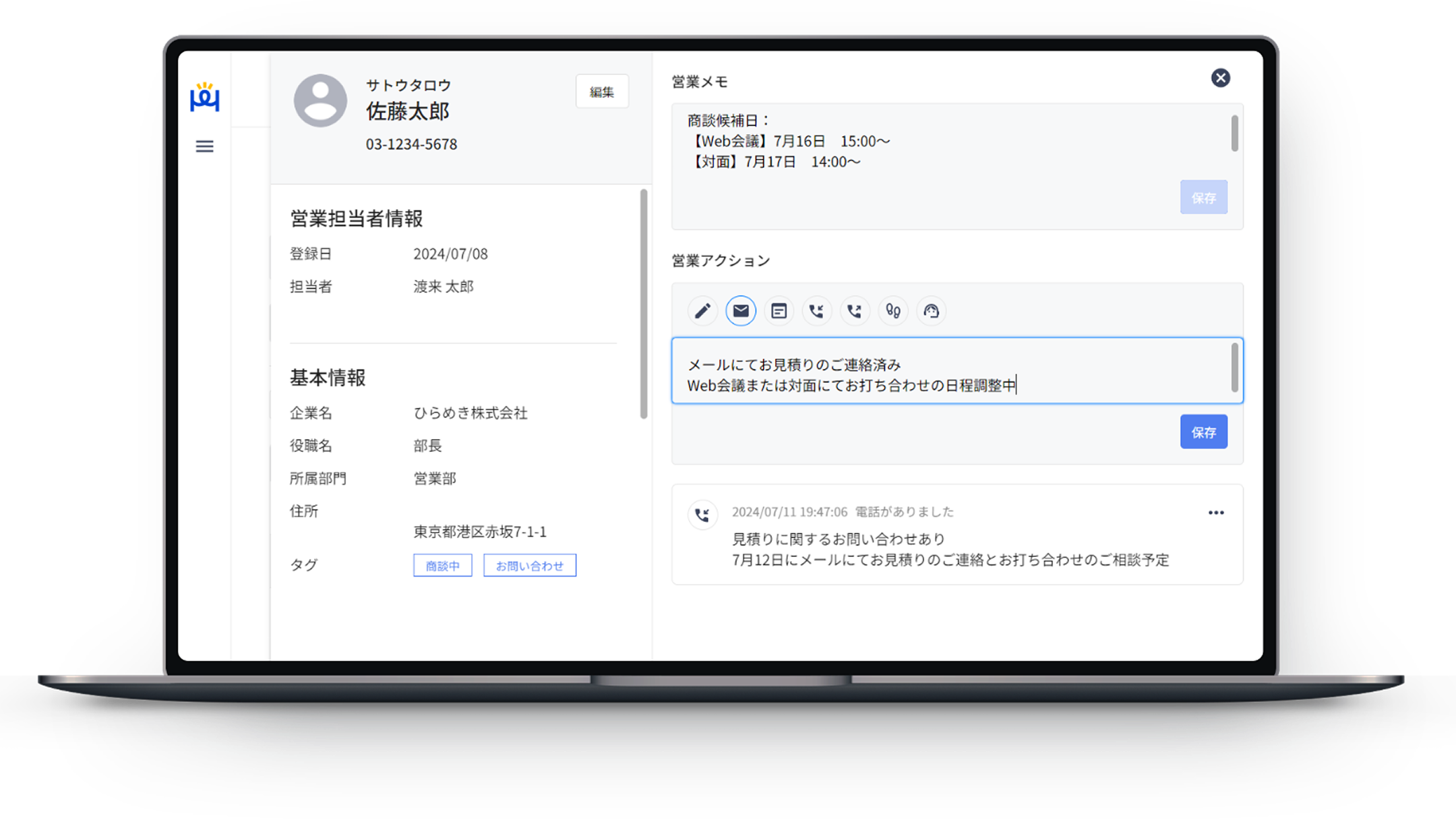Save the 営業メモ with its 保存 button
This screenshot has width=1456, height=820.
pyautogui.click(x=1204, y=198)
